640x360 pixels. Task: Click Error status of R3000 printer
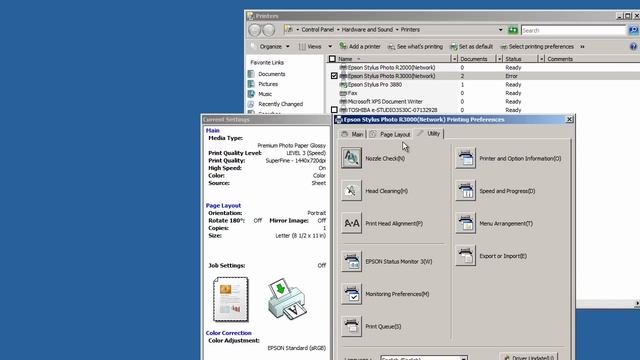(511, 76)
